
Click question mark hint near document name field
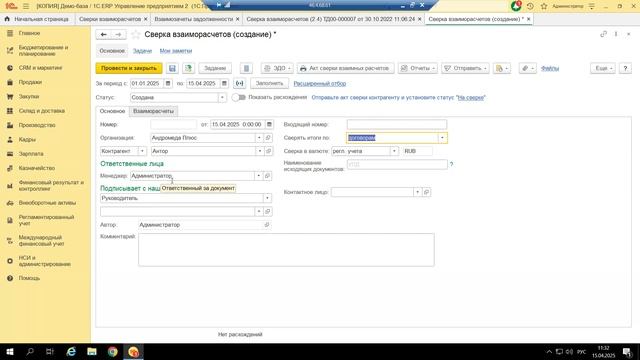tap(451, 164)
